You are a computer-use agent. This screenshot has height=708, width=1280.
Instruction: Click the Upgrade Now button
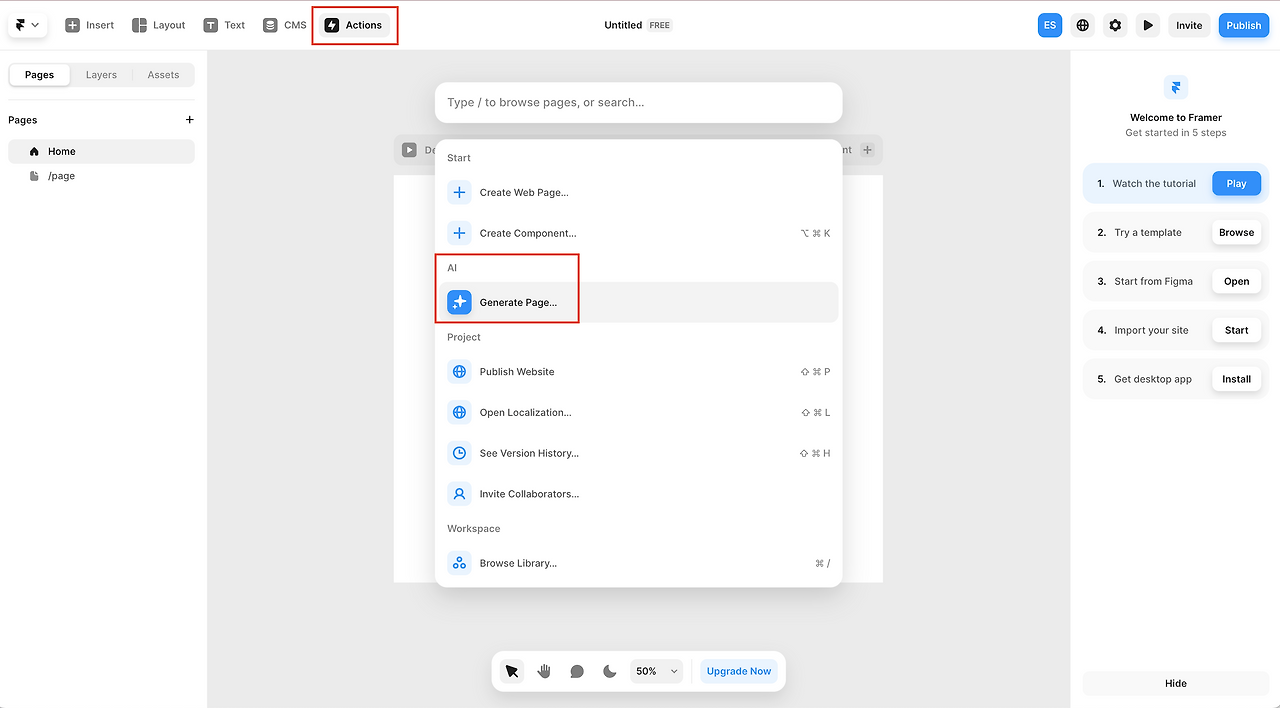739,671
